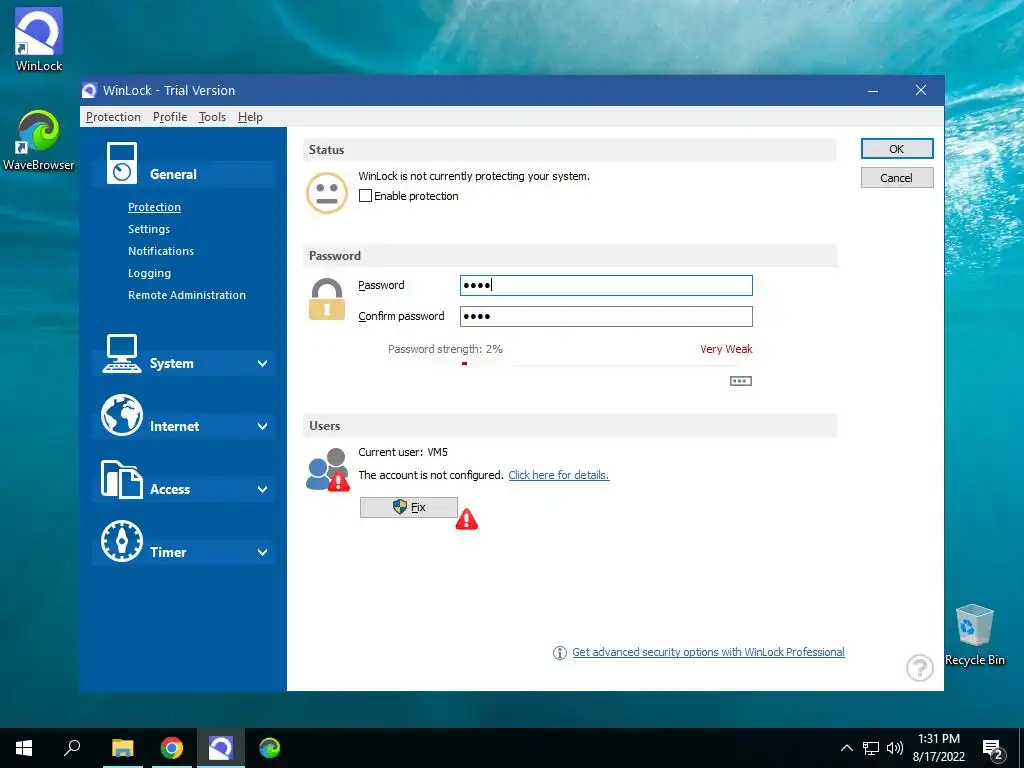Expand the Timer section chevron
This screenshot has width=1024, height=768.
coord(263,552)
